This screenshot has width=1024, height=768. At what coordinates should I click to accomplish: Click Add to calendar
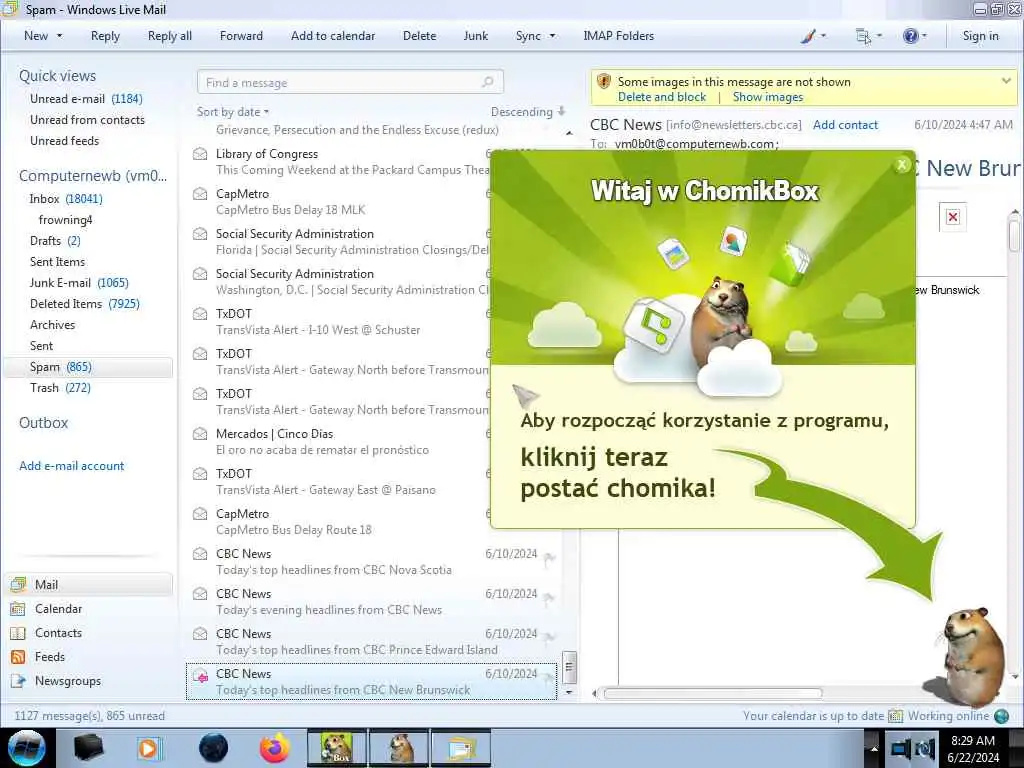(x=333, y=36)
